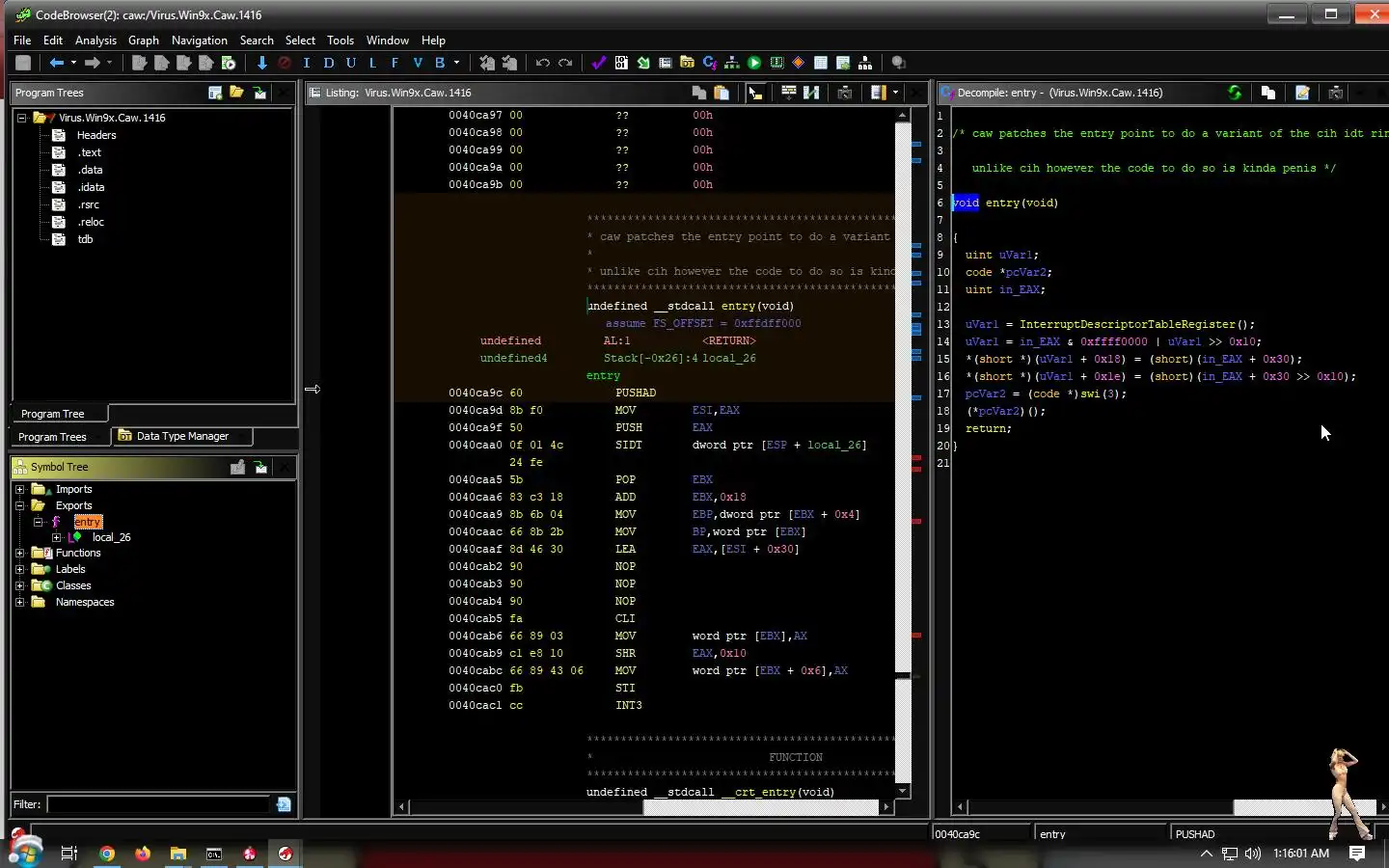Expand the Imports node in Symbol Tree

[x=20, y=489]
